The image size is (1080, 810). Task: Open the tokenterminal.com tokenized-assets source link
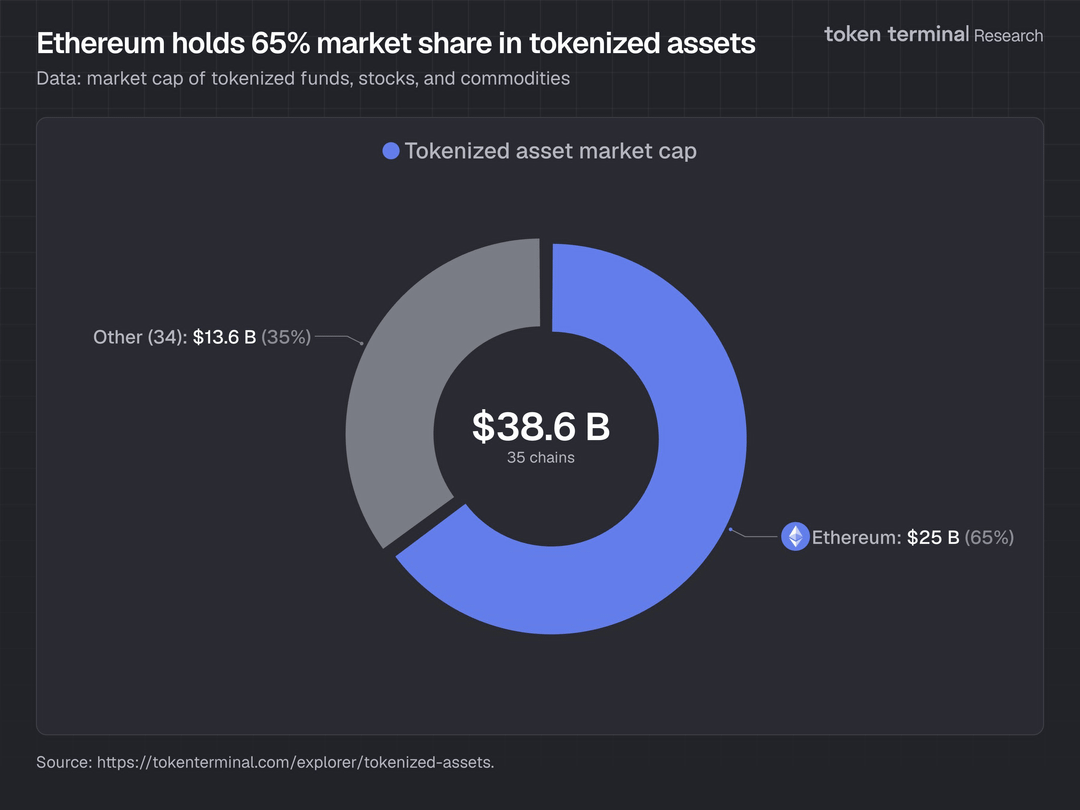click(x=296, y=762)
